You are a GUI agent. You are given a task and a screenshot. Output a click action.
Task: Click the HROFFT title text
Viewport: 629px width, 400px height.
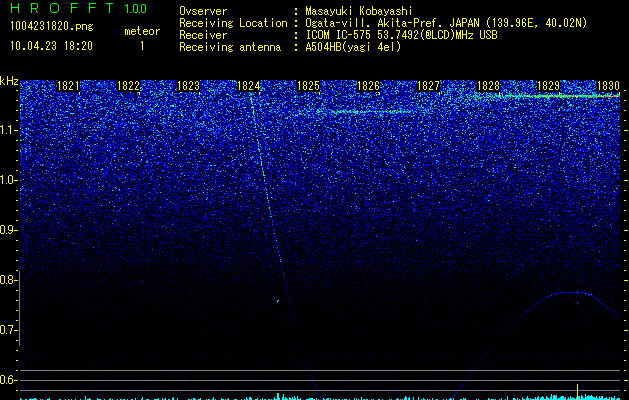pyautogui.click(x=63, y=8)
